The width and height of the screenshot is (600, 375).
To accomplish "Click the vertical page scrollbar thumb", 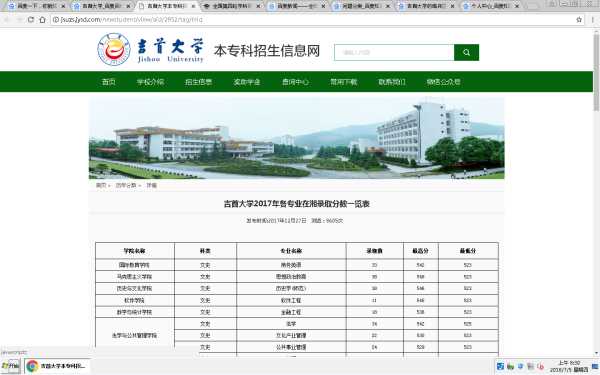I will coord(596,73).
